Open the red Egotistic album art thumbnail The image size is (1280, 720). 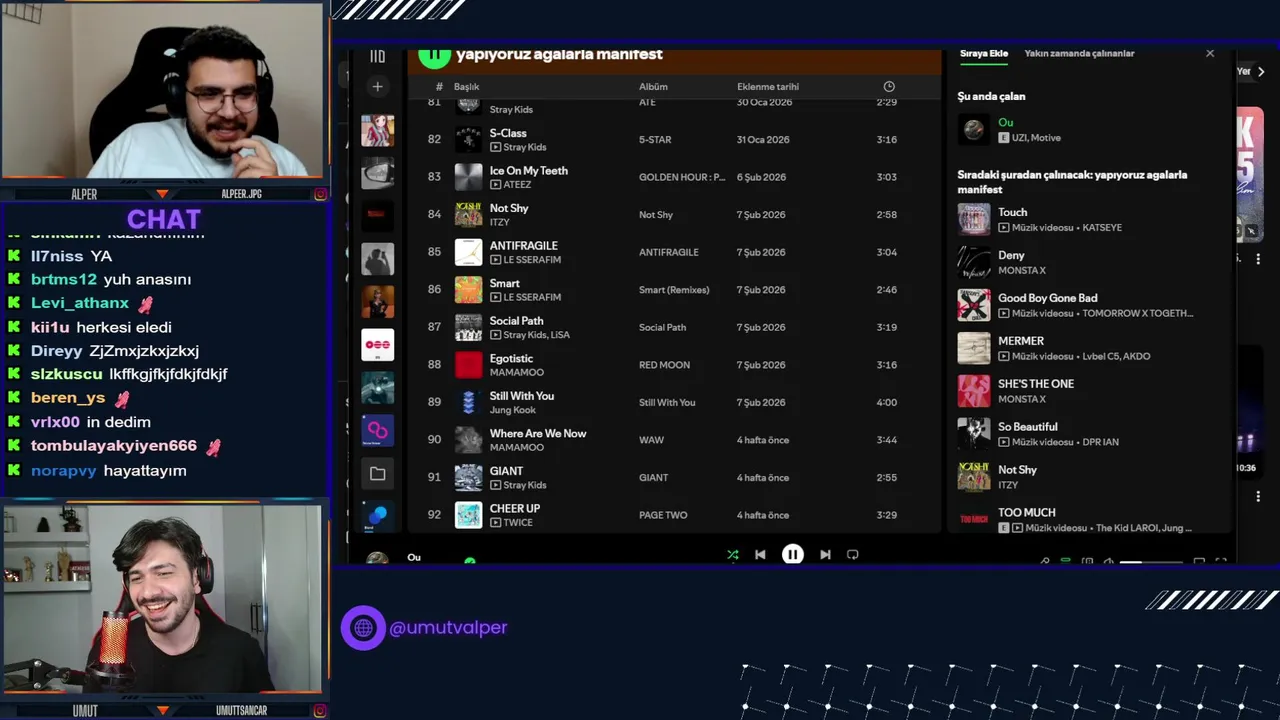click(x=468, y=365)
